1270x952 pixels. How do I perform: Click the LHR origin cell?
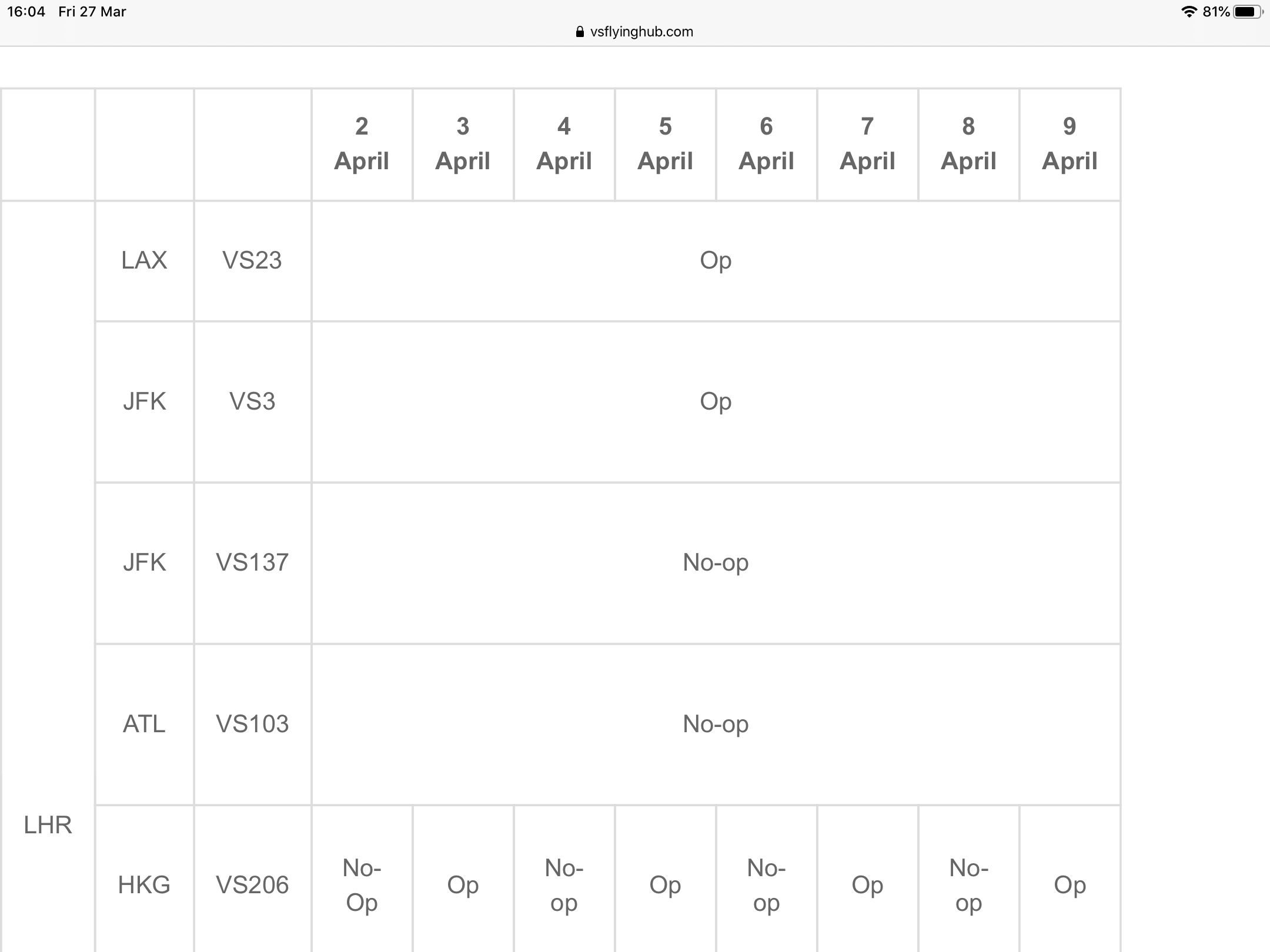tap(48, 825)
